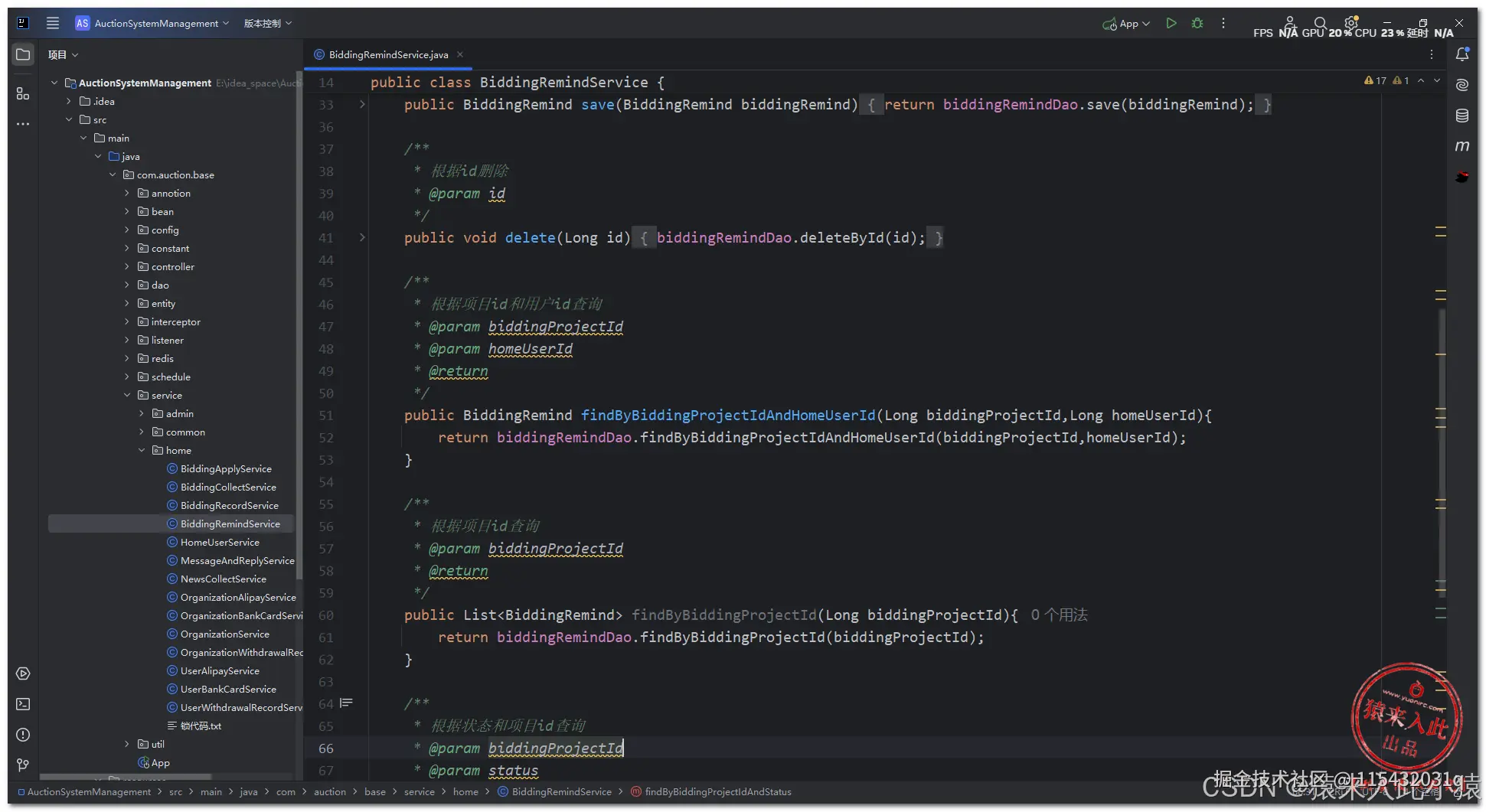Expand the util package

click(127, 744)
